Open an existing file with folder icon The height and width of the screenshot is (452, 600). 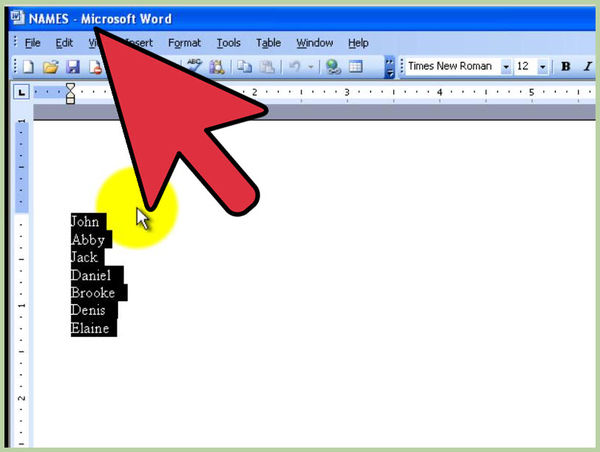(x=51, y=67)
